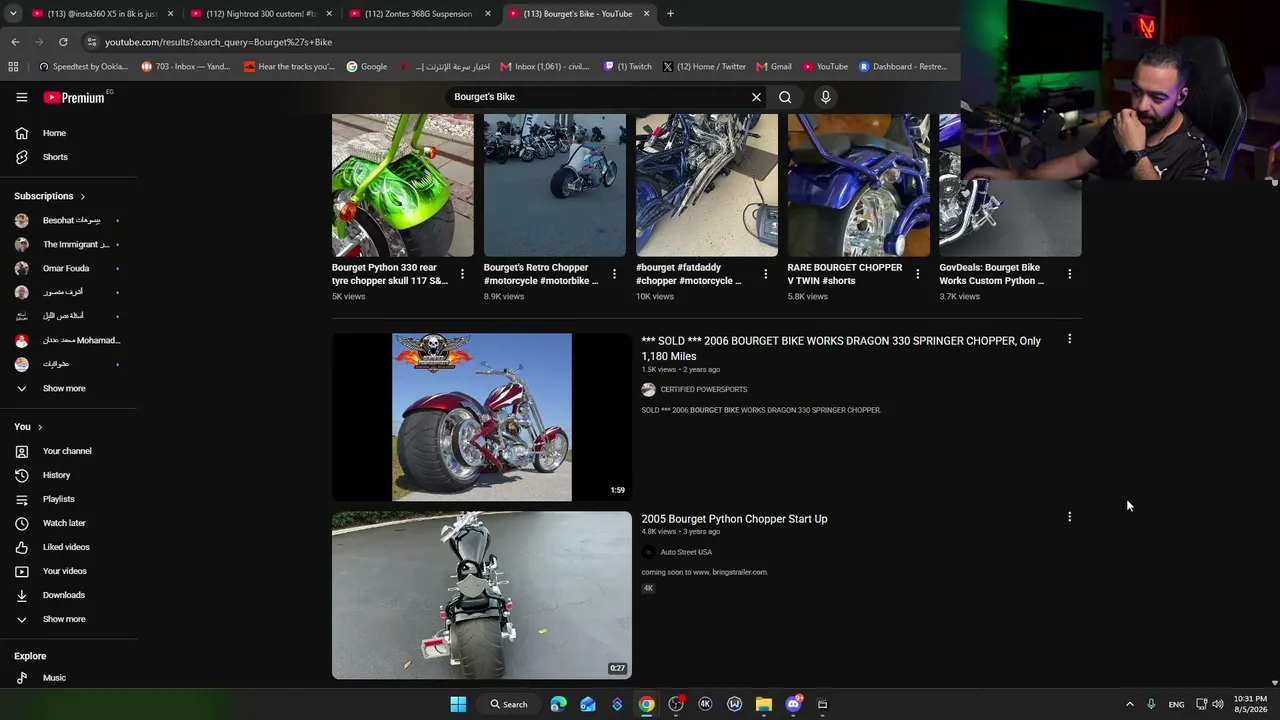
Task: Open more options for RARE BOURGET CHOPPER short
Action: coord(918,274)
